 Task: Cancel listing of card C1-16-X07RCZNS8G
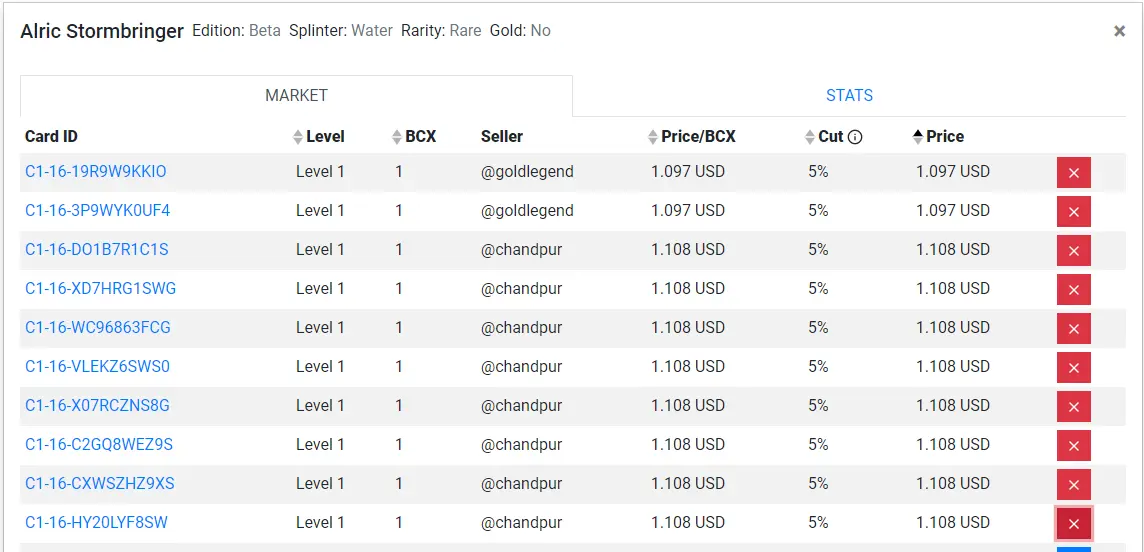point(1073,407)
